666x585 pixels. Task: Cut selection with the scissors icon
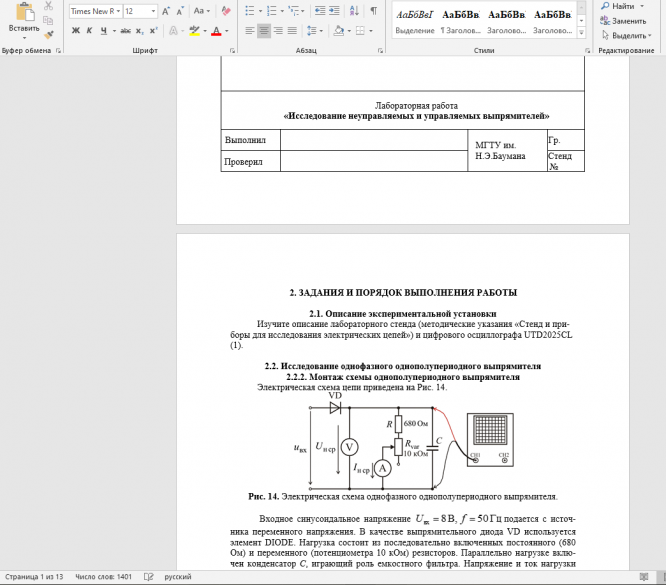[x=48, y=6]
